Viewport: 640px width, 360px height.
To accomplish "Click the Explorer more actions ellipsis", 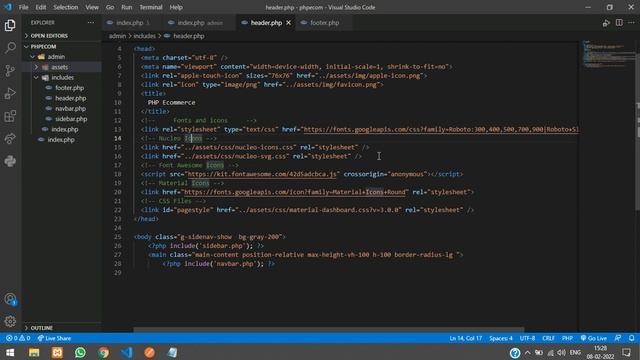I will point(91,22).
